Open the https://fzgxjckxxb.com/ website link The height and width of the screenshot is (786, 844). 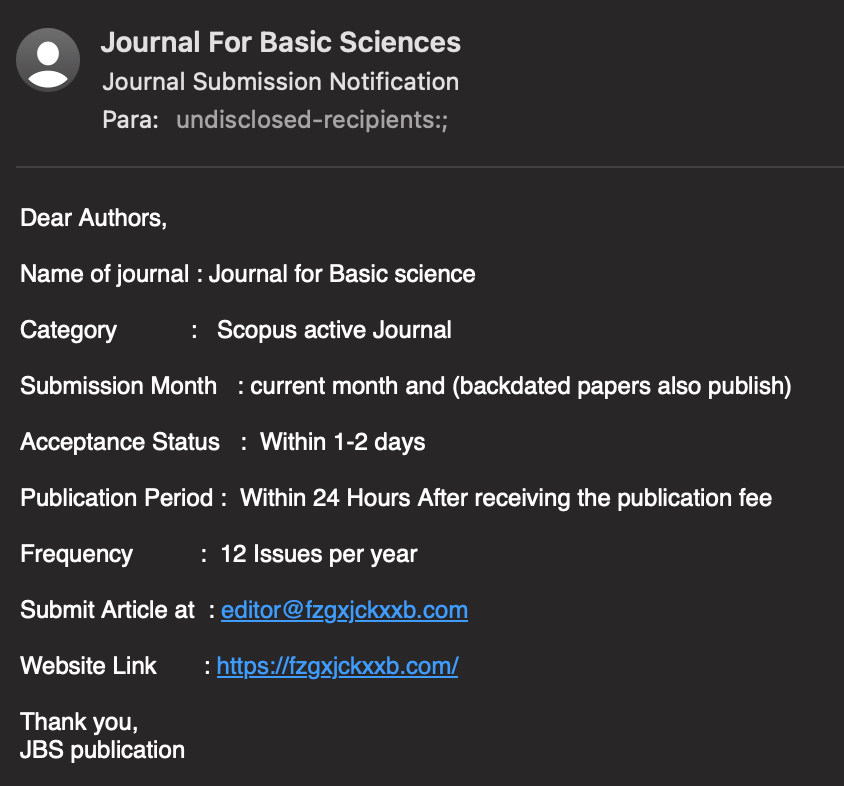pyautogui.click(x=337, y=666)
